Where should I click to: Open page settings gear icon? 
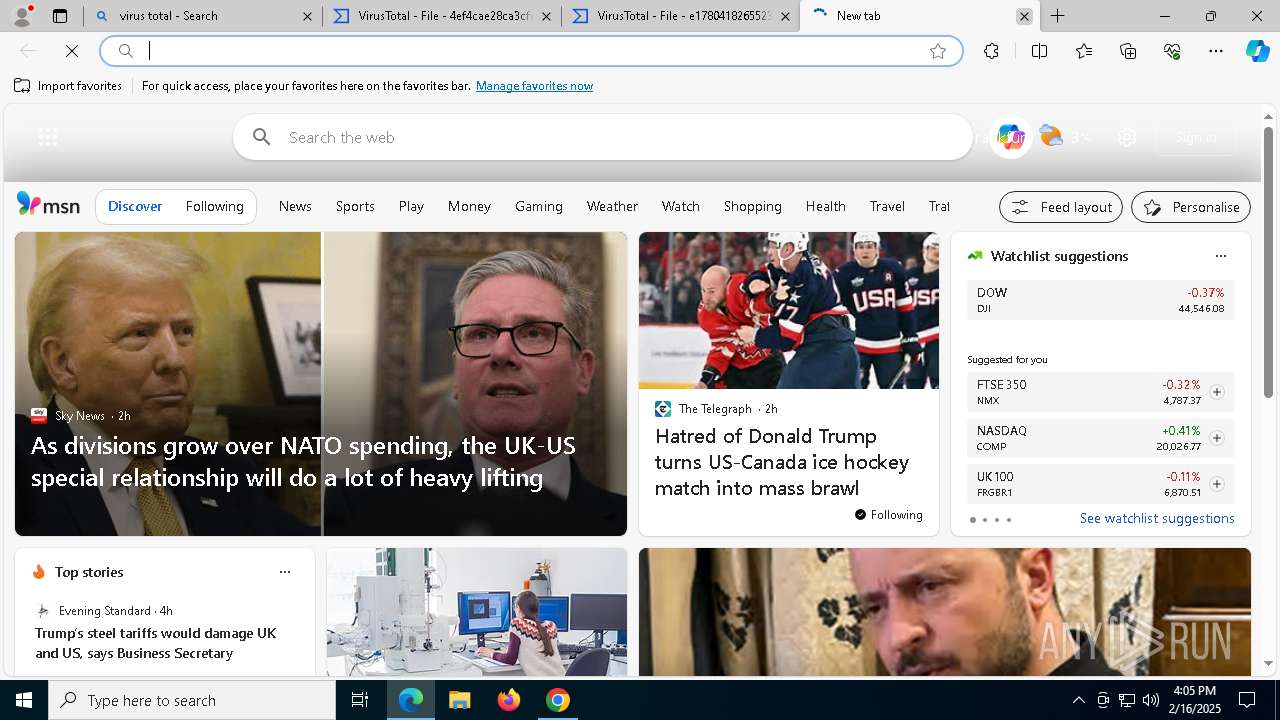pyautogui.click(x=1127, y=137)
